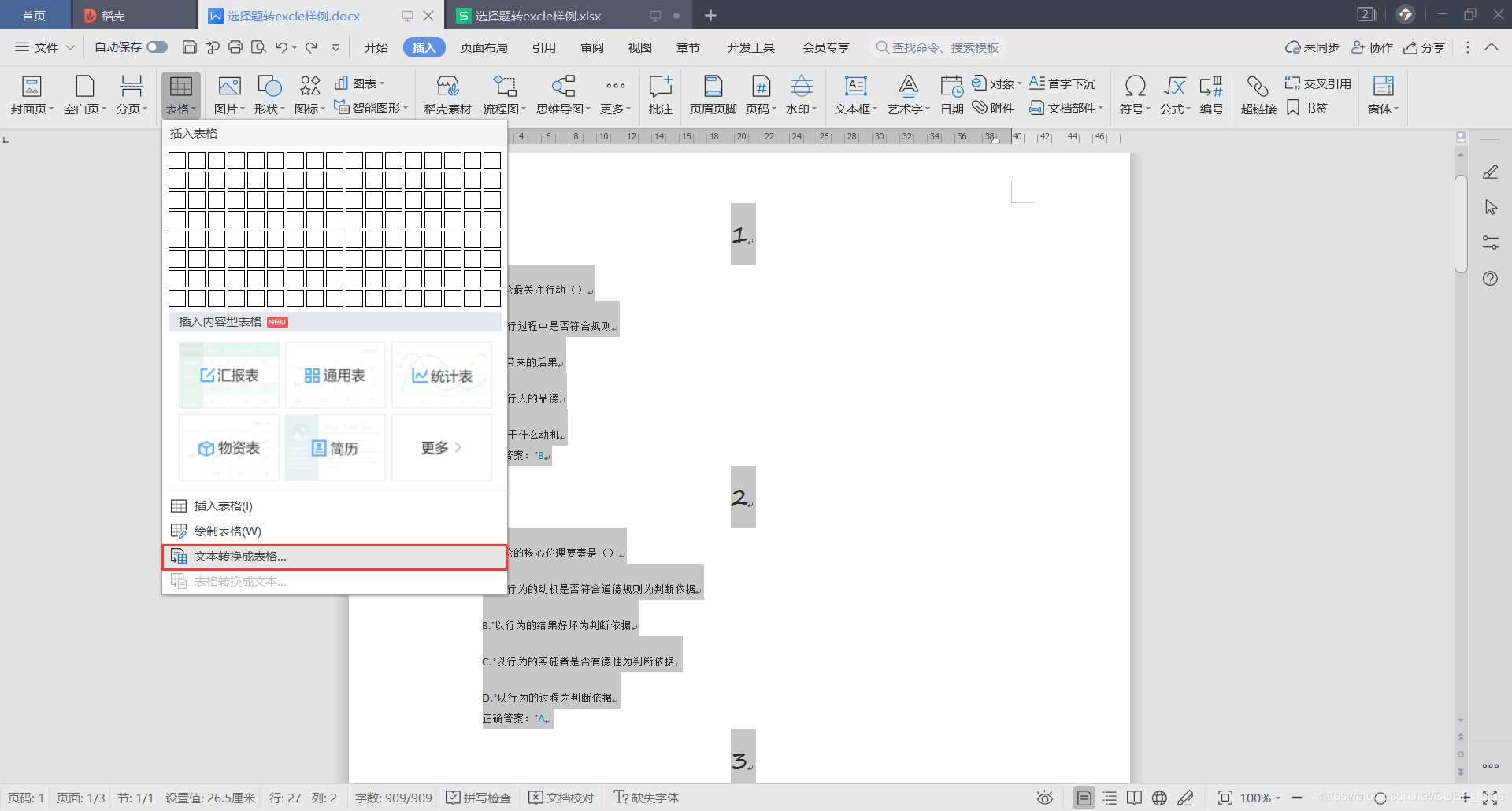Choose 文本转换成表格 menu item
This screenshot has height=811, width=1512.
click(x=335, y=557)
